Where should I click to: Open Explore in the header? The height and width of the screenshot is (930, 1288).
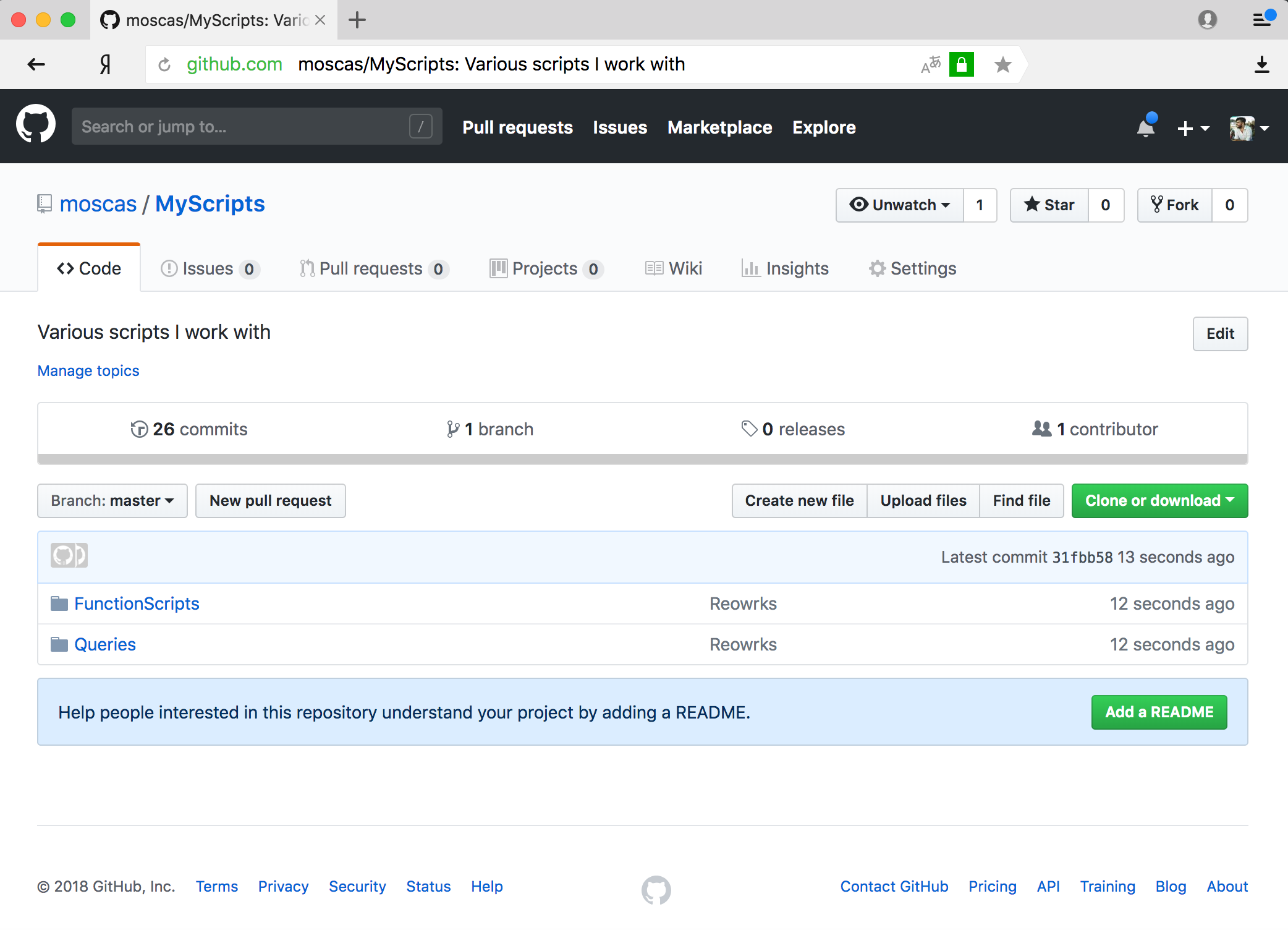pyautogui.click(x=824, y=127)
